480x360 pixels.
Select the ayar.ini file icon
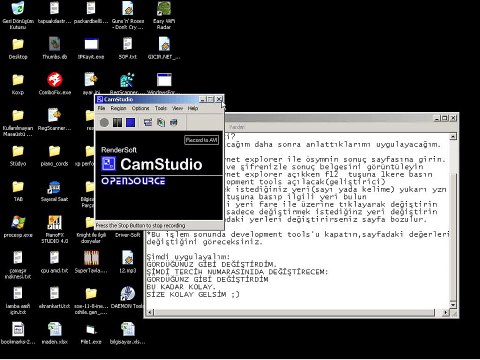coord(91,80)
